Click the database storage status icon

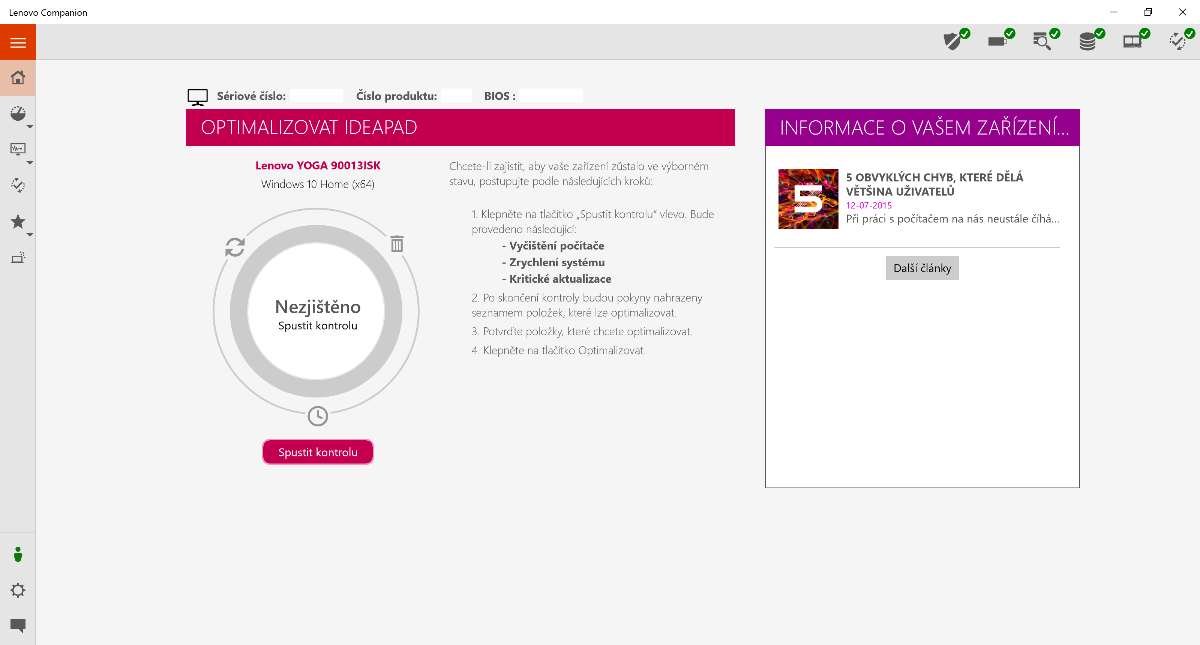pos(1089,41)
